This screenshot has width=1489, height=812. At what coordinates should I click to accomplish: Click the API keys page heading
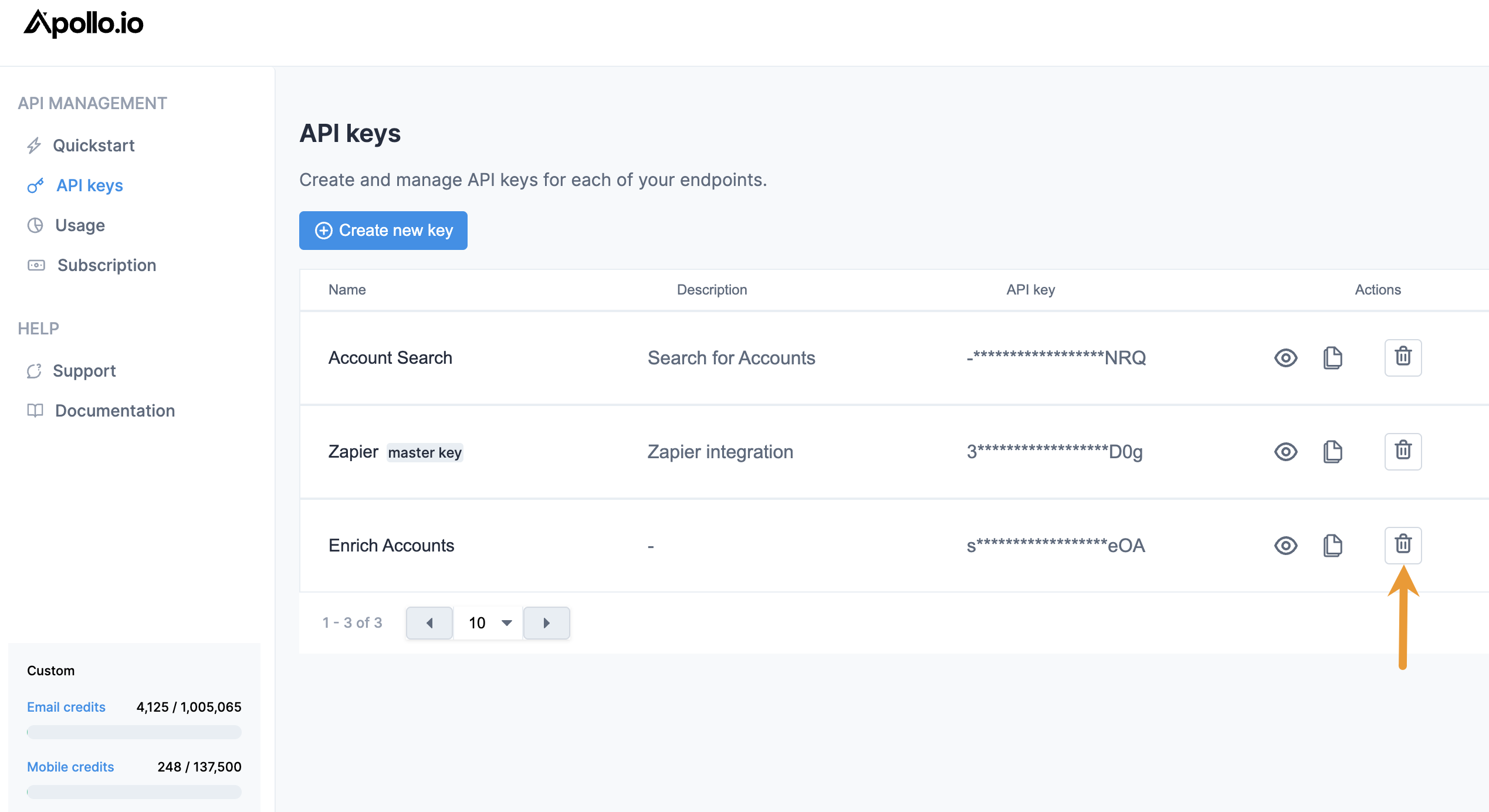[350, 133]
